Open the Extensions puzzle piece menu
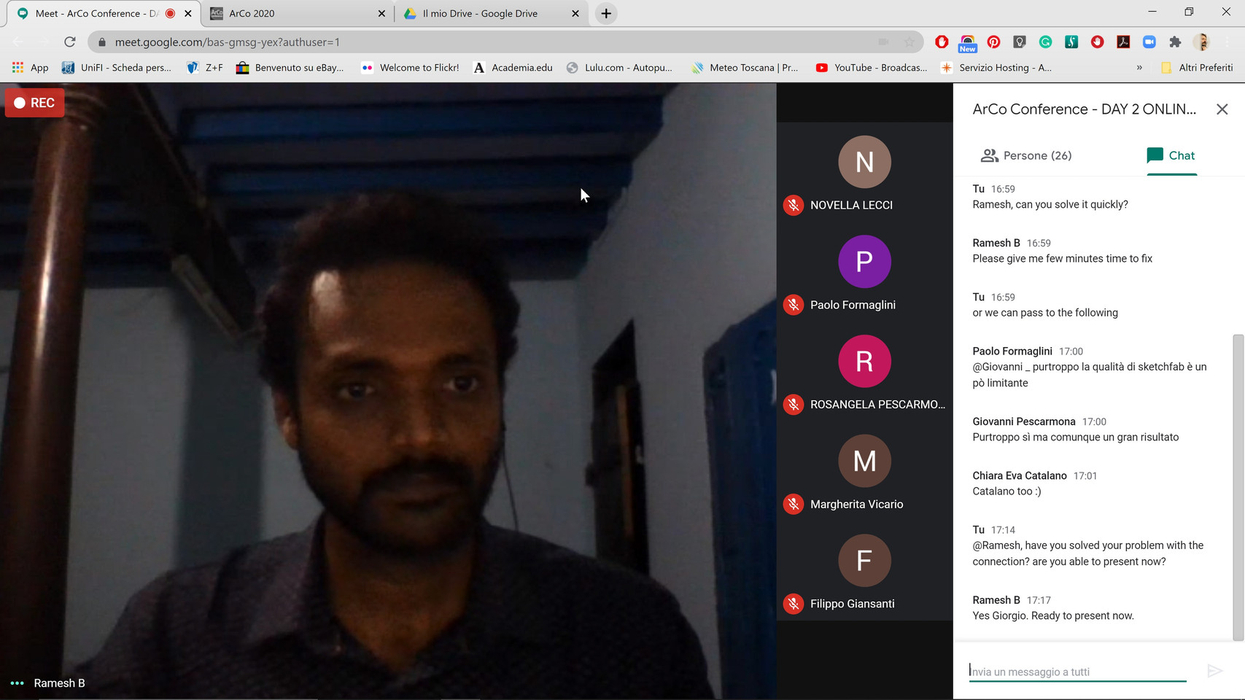Image resolution: width=1245 pixels, height=700 pixels. (1175, 42)
